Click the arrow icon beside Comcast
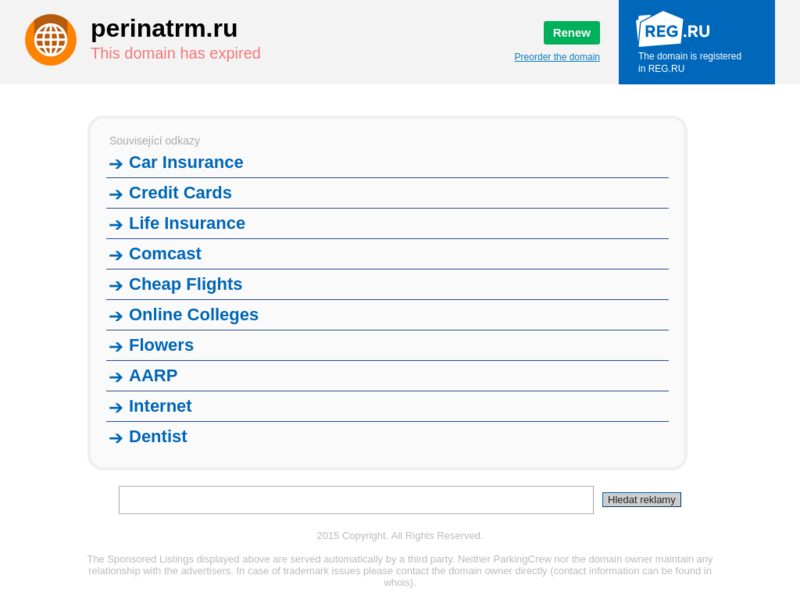The image size is (800, 600). 116,255
